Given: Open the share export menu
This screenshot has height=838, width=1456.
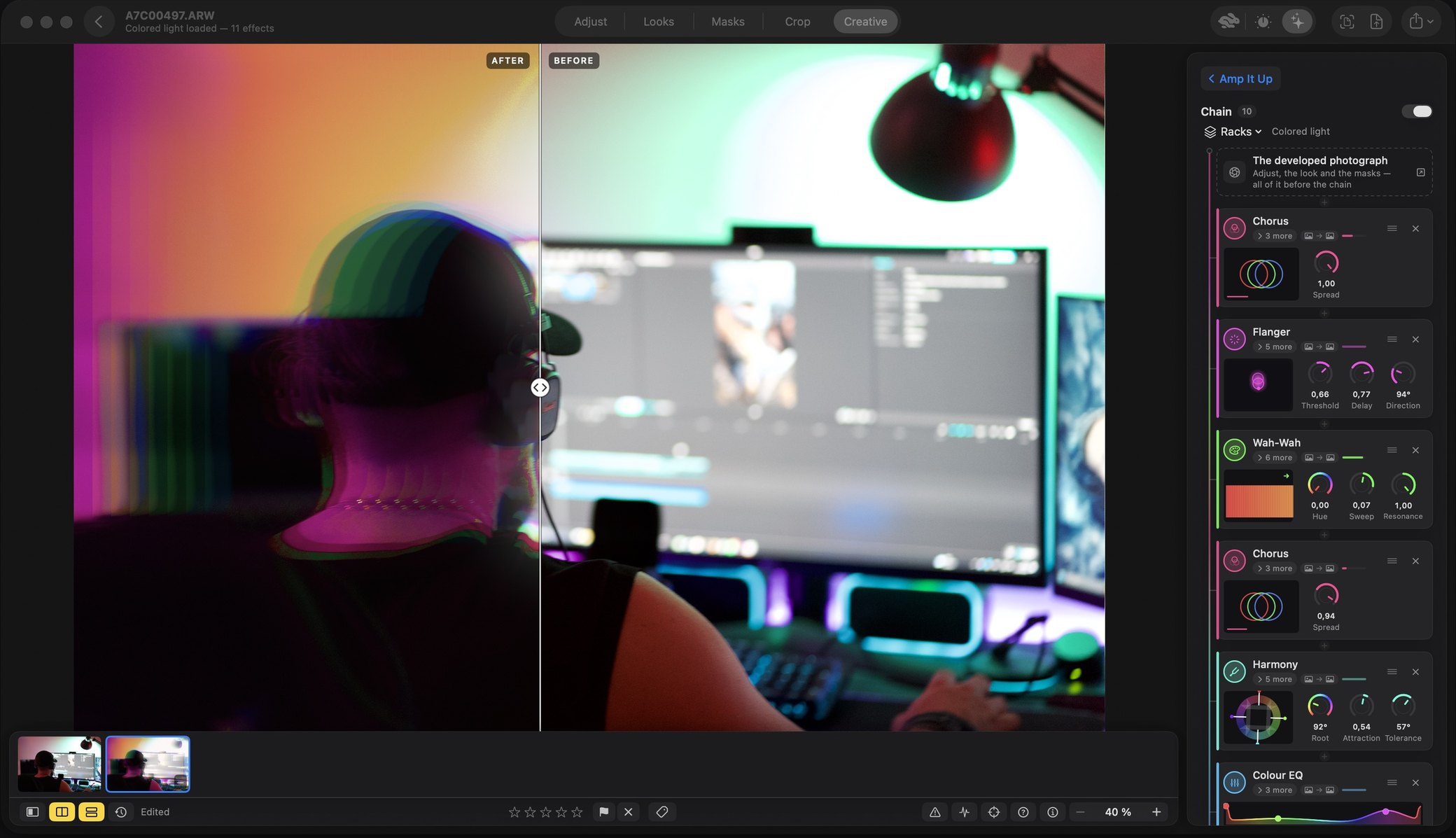Looking at the screenshot, I should [x=1421, y=22].
